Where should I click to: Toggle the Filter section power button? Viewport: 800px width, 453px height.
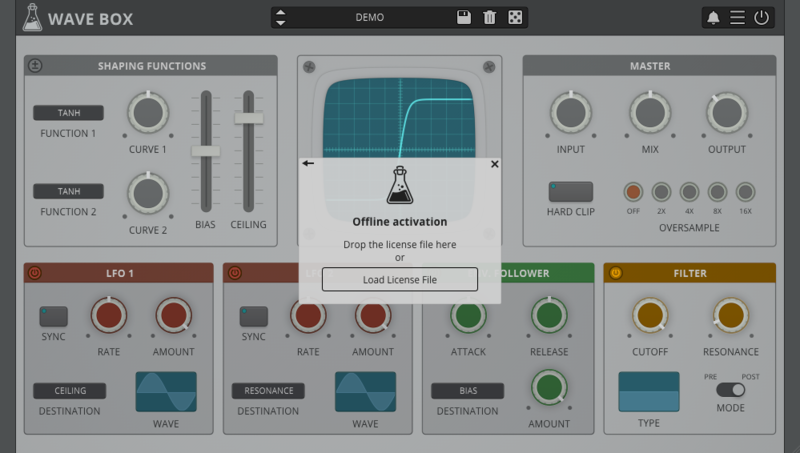[x=615, y=272]
